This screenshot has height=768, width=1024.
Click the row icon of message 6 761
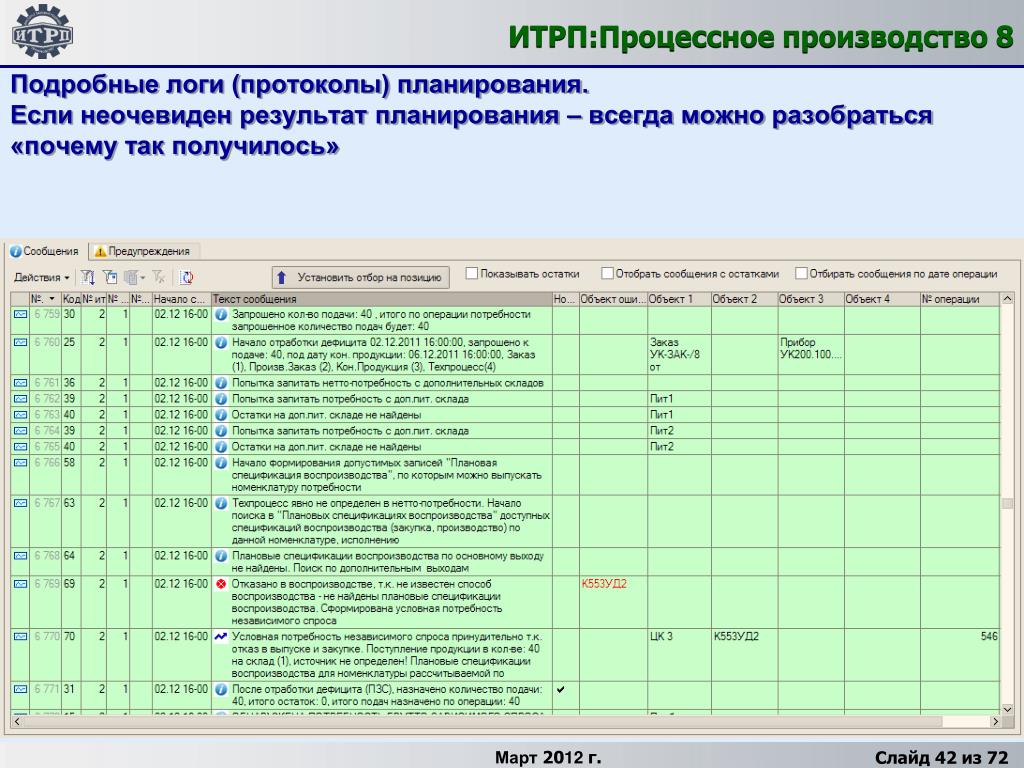[x=20, y=383]
